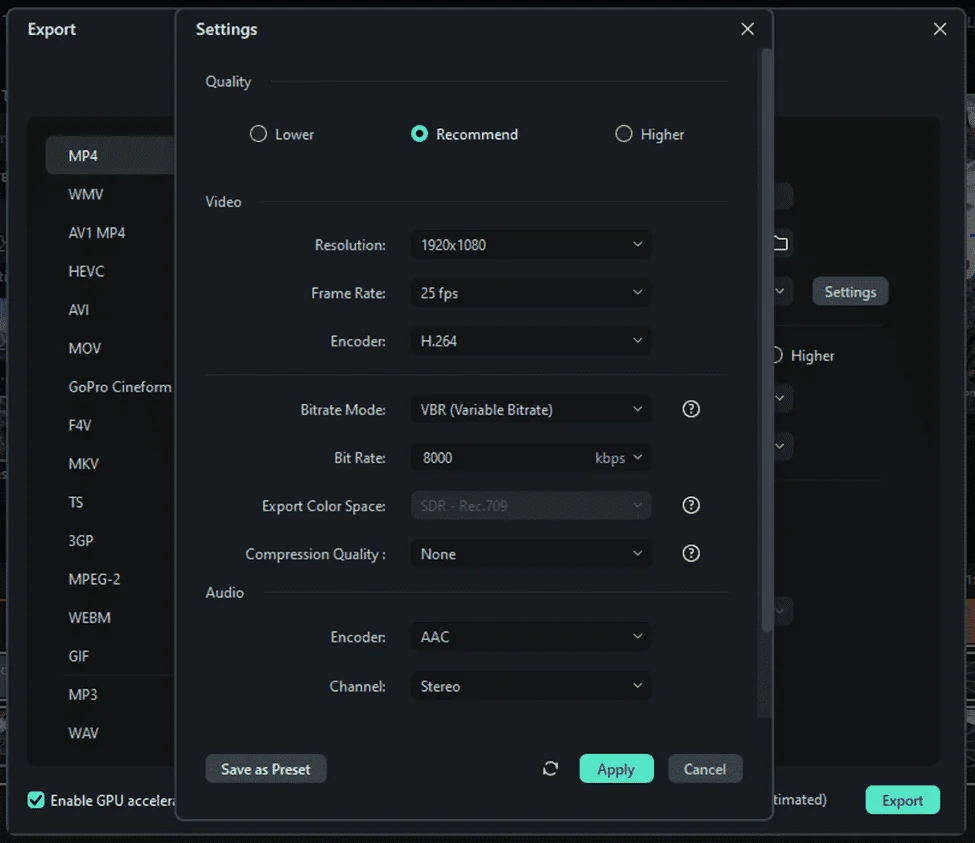Click Settings button in Export window
The height and width of the screenshot is (843, 975).
850,292
